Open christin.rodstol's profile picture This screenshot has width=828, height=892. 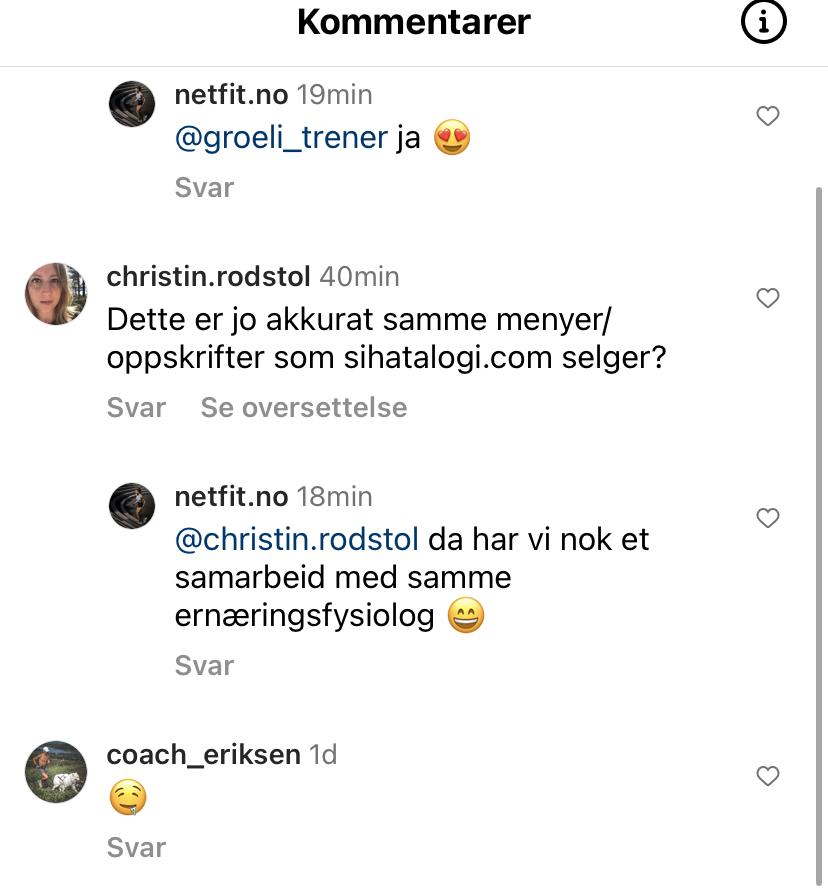click(x=56, y=294)
